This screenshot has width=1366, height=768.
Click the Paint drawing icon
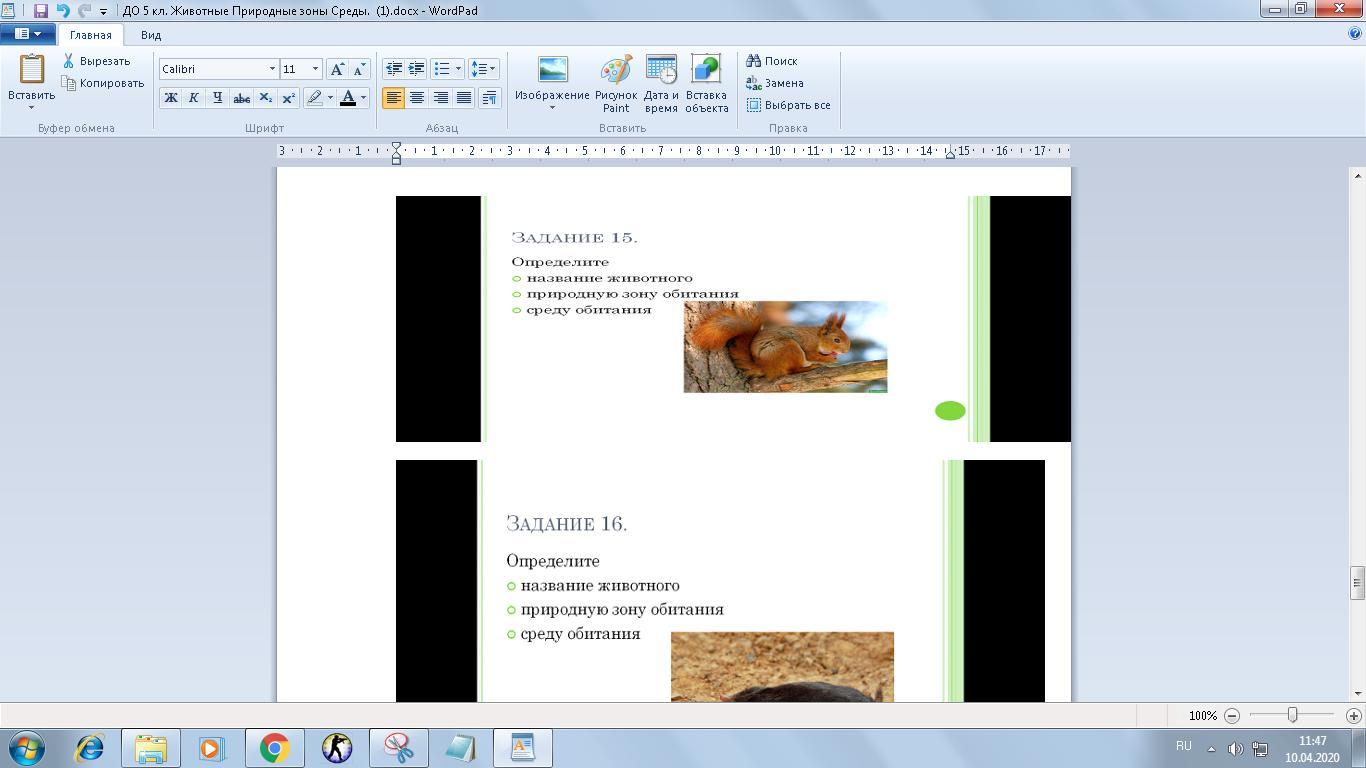(616, 72)
